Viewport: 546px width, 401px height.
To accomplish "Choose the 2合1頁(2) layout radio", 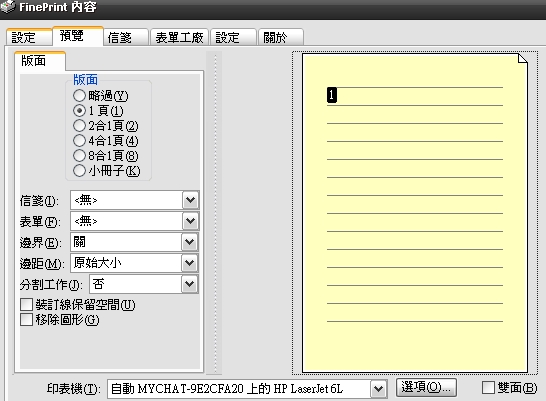I will (79, 125).
